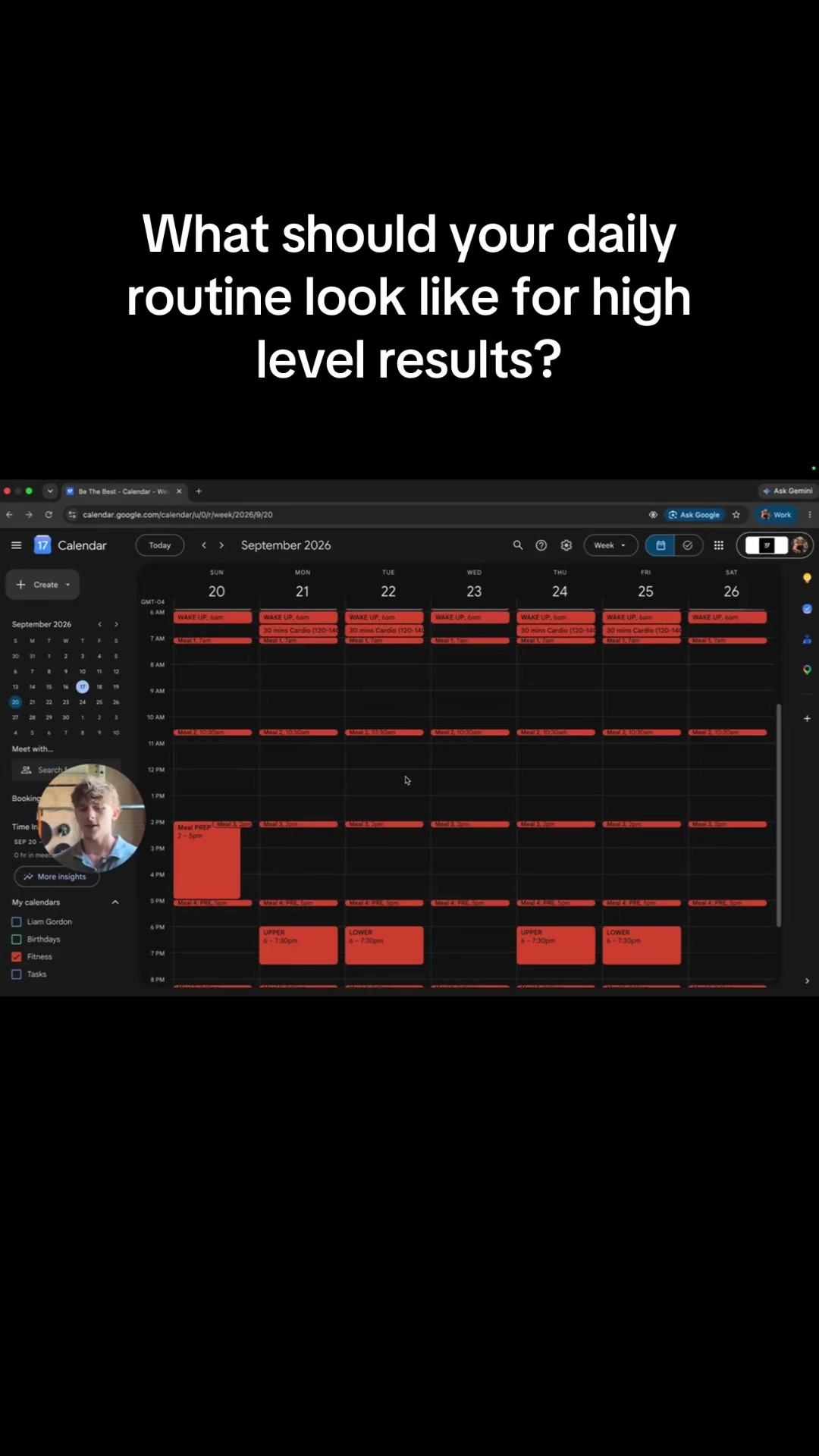Go to the next week
Image resolution: width=819 pixels, height=1456 pixels.
tap(221, 545)
